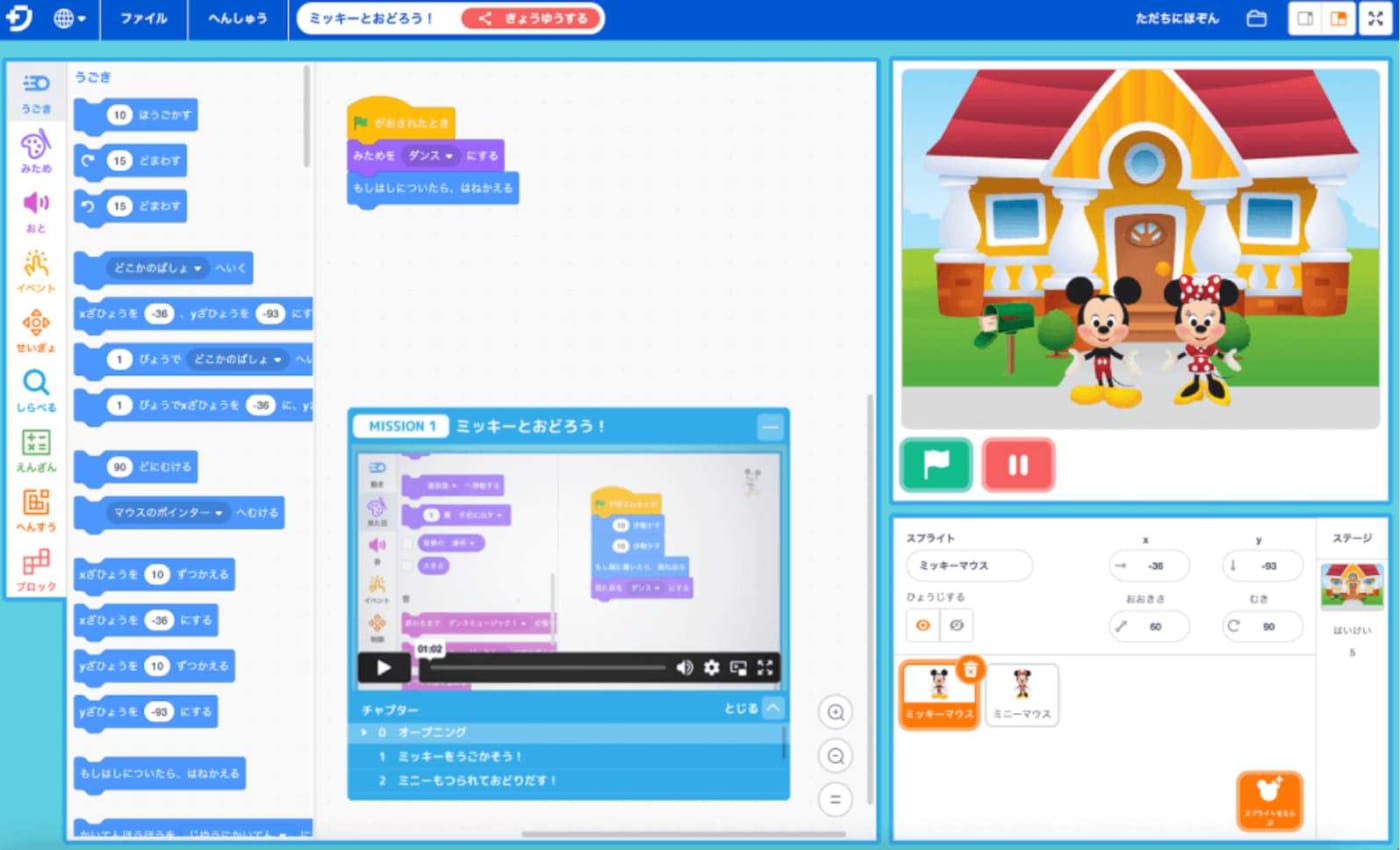Expand the ダンス costume dropdown in script

(x=430, y=156)
